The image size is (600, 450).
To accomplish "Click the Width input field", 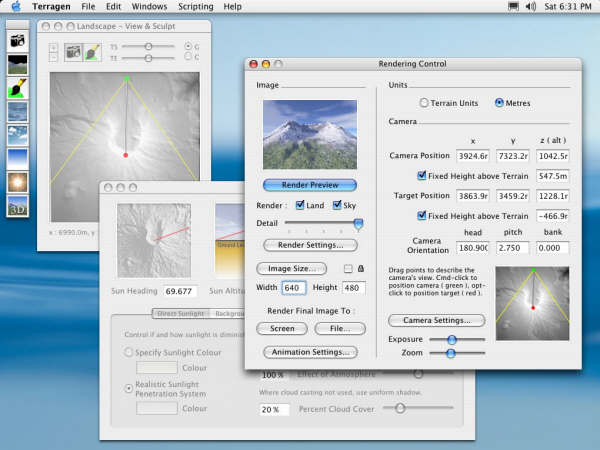I will pyautogui.click(x=293, y=288).
